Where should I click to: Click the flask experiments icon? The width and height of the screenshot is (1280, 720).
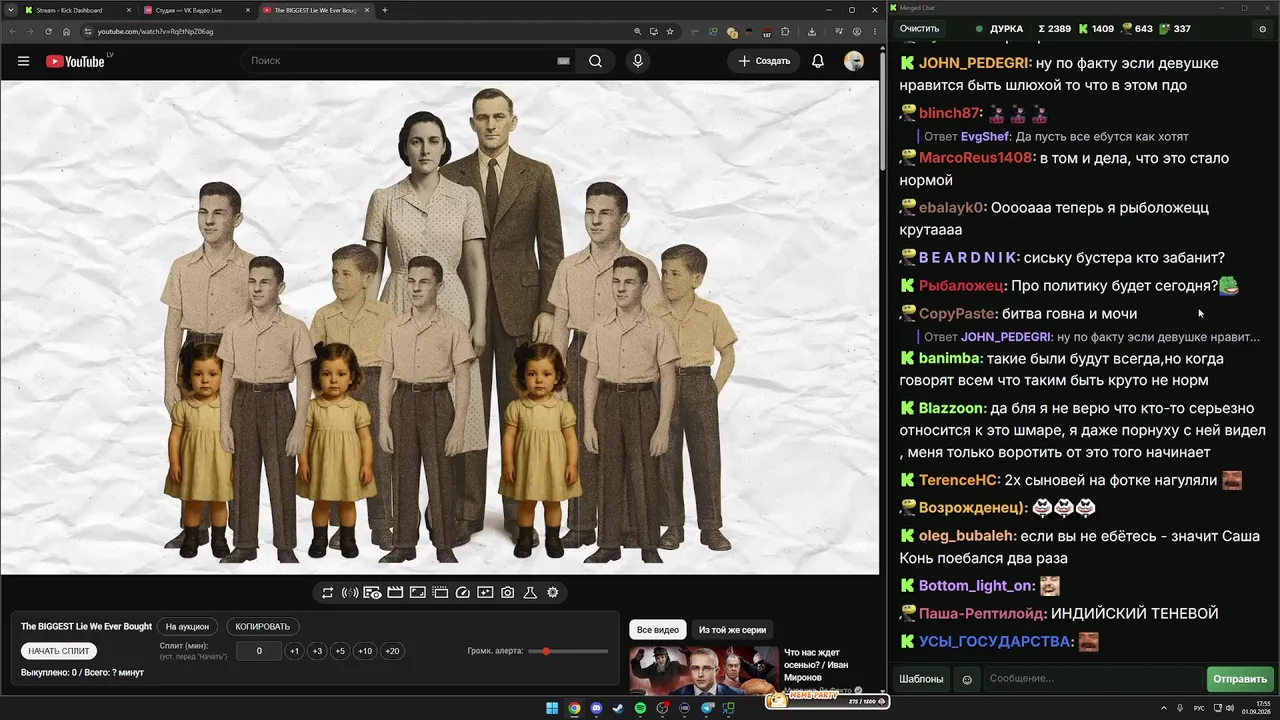531,593
